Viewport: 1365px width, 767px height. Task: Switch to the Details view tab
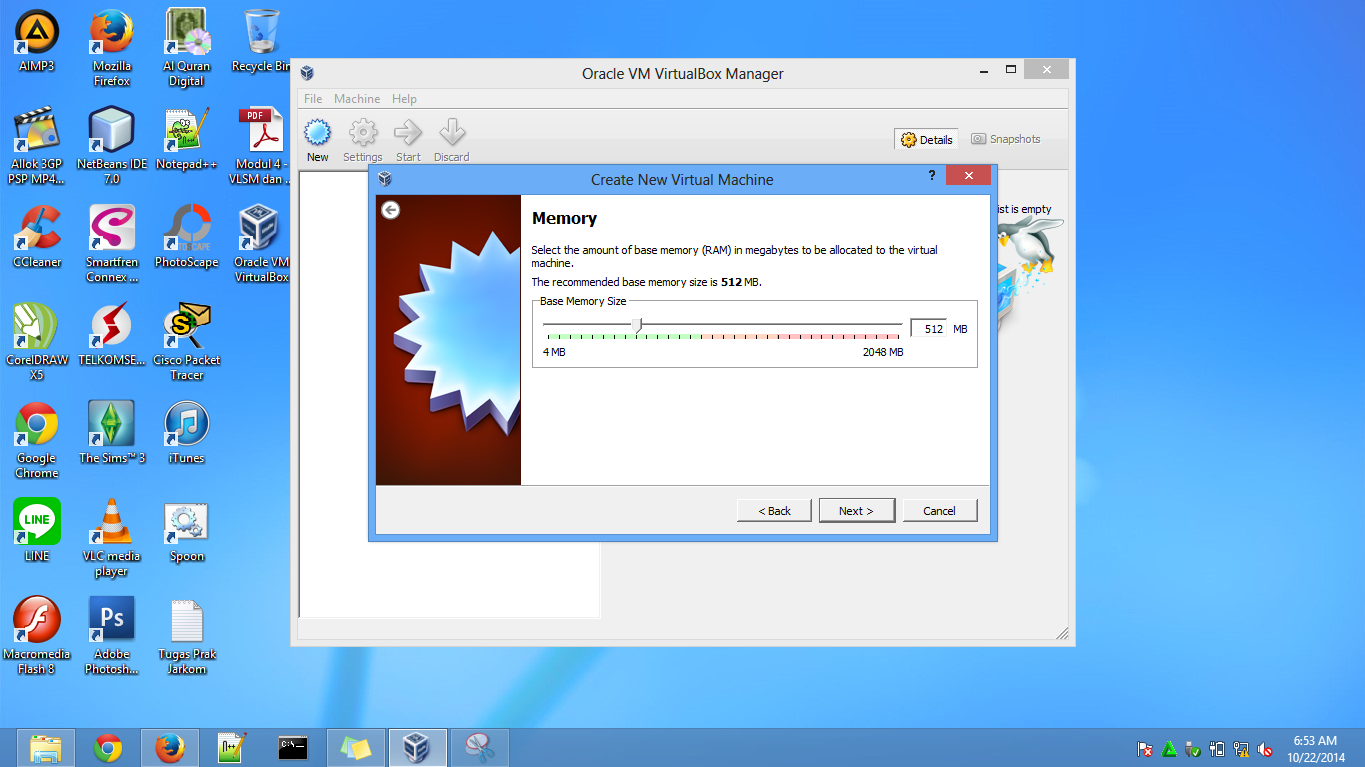pyautogui.click(x=926, y=139)
